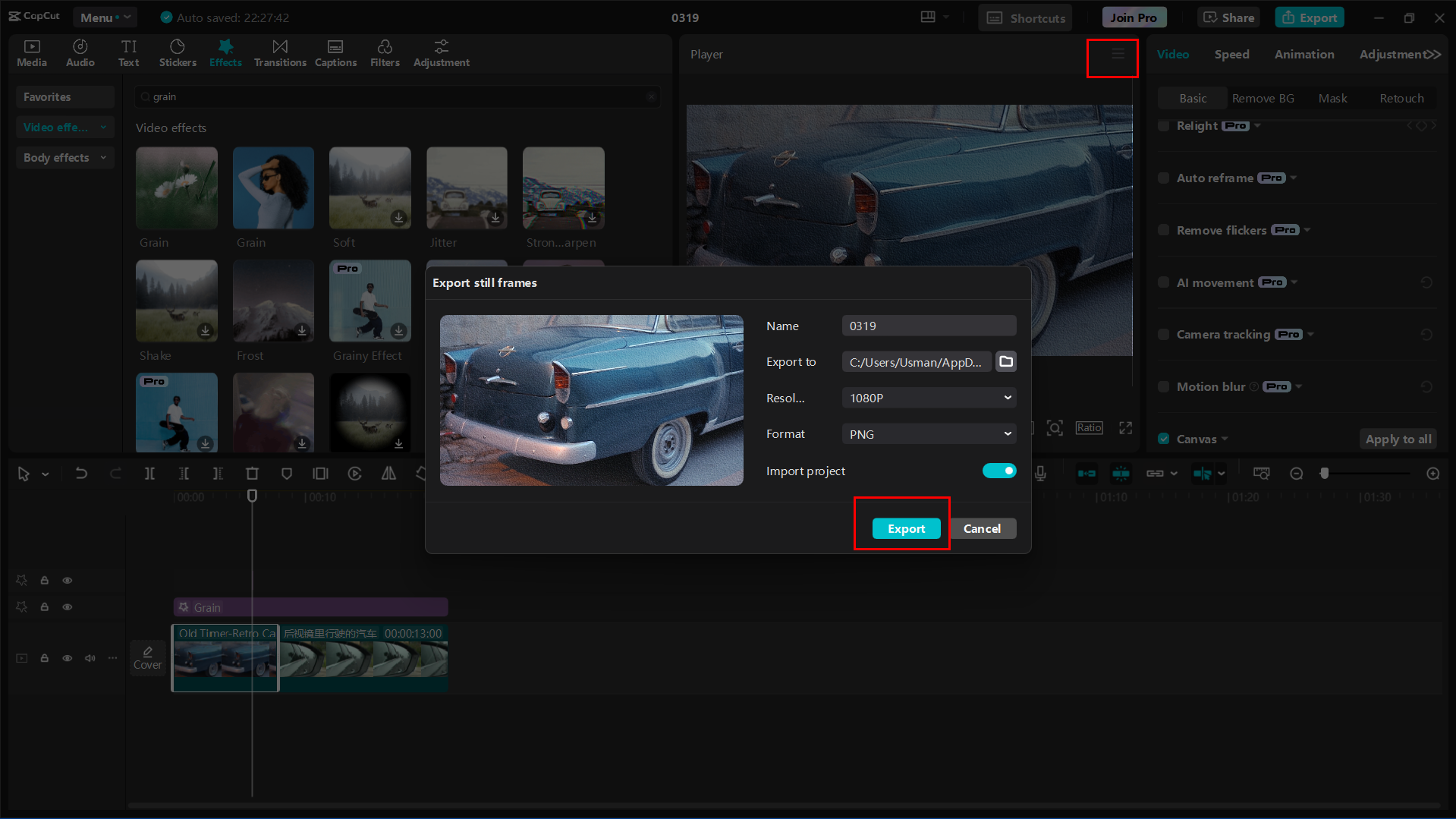1456x819 pixels.
Task: Select the Text tool
Action: tap(128, 52)
